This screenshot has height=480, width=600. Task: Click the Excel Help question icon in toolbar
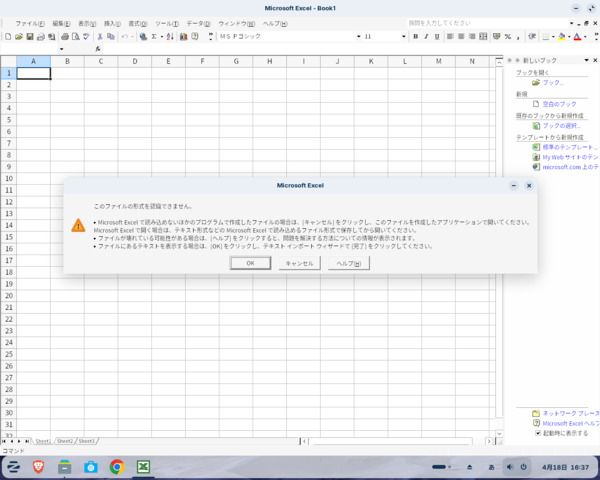195,36
